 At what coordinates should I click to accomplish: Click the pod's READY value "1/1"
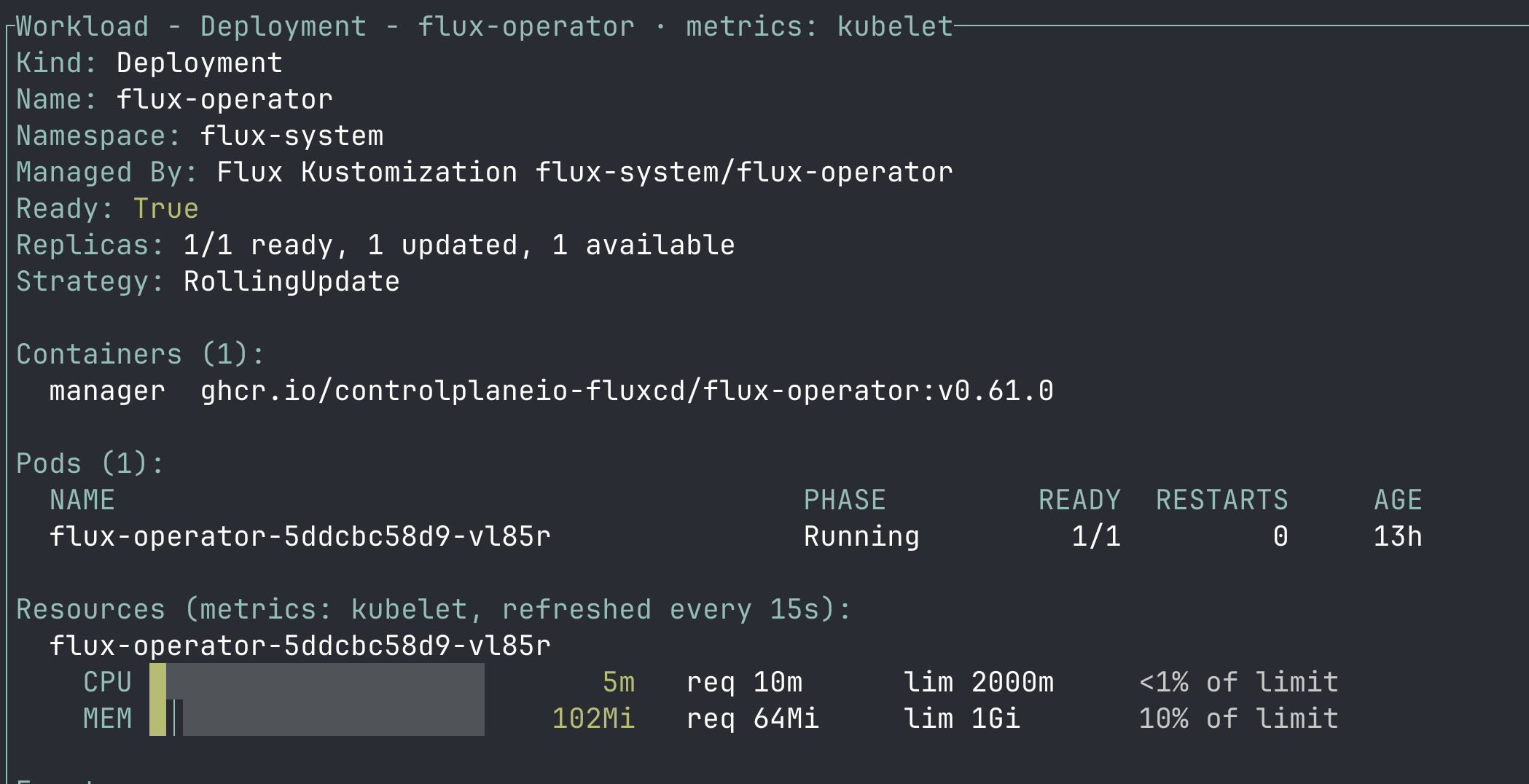click(x=1096, y=536)
